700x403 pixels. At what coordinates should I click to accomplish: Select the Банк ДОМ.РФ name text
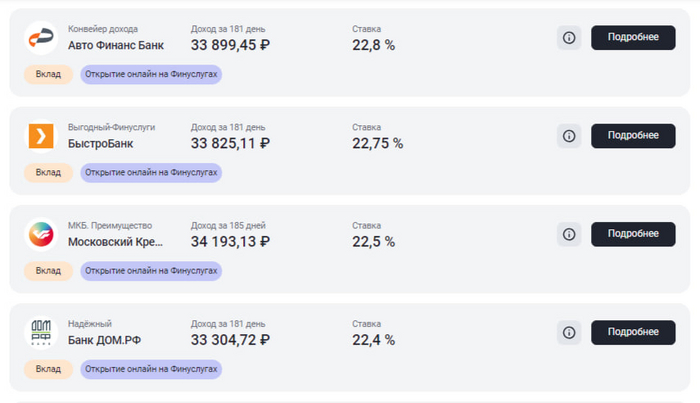[x=104, y=340]
